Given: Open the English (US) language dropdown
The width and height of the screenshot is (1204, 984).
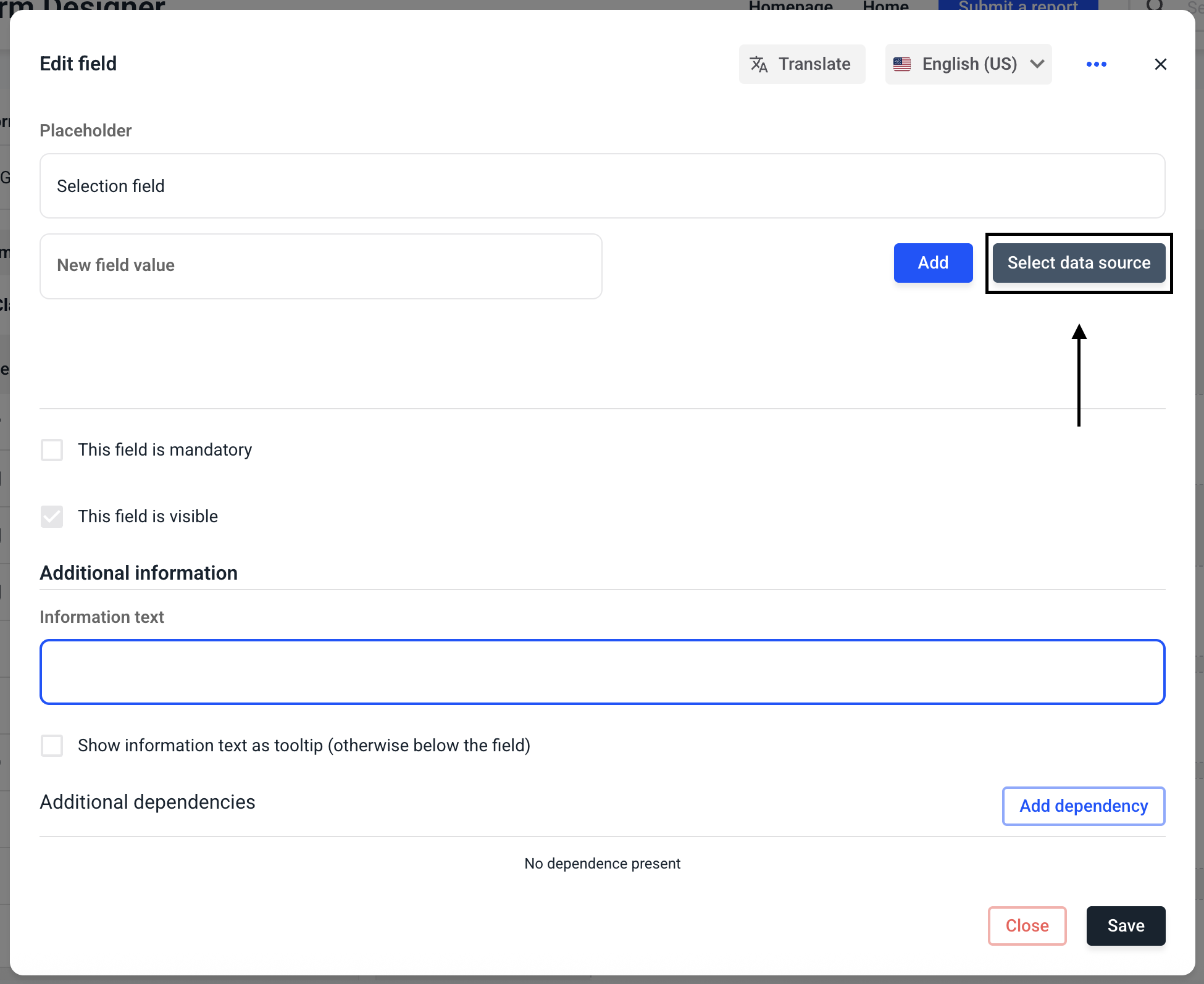Looking at the screenshot, I should [968, 64].
